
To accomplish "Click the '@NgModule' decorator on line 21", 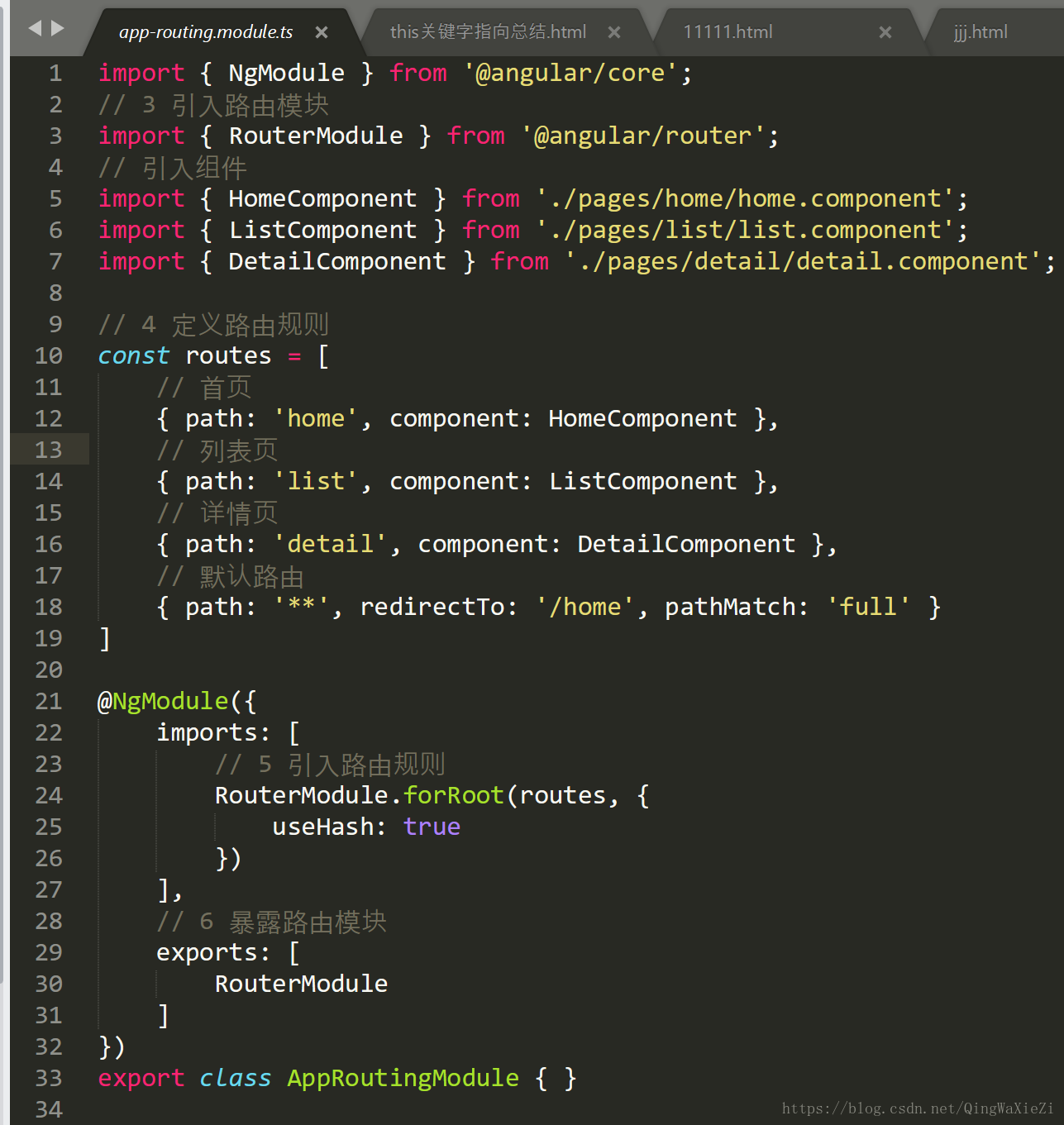I will point(163,701).
